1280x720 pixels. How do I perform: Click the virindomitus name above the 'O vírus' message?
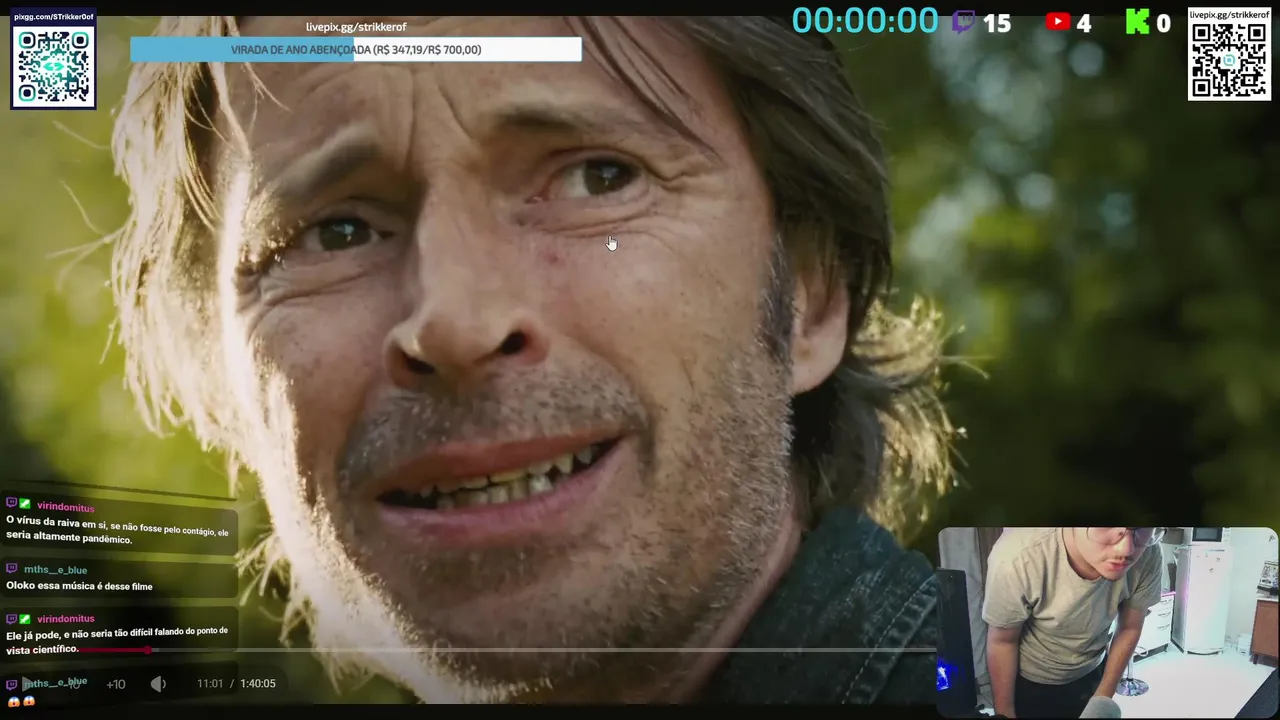pos(65,507)
